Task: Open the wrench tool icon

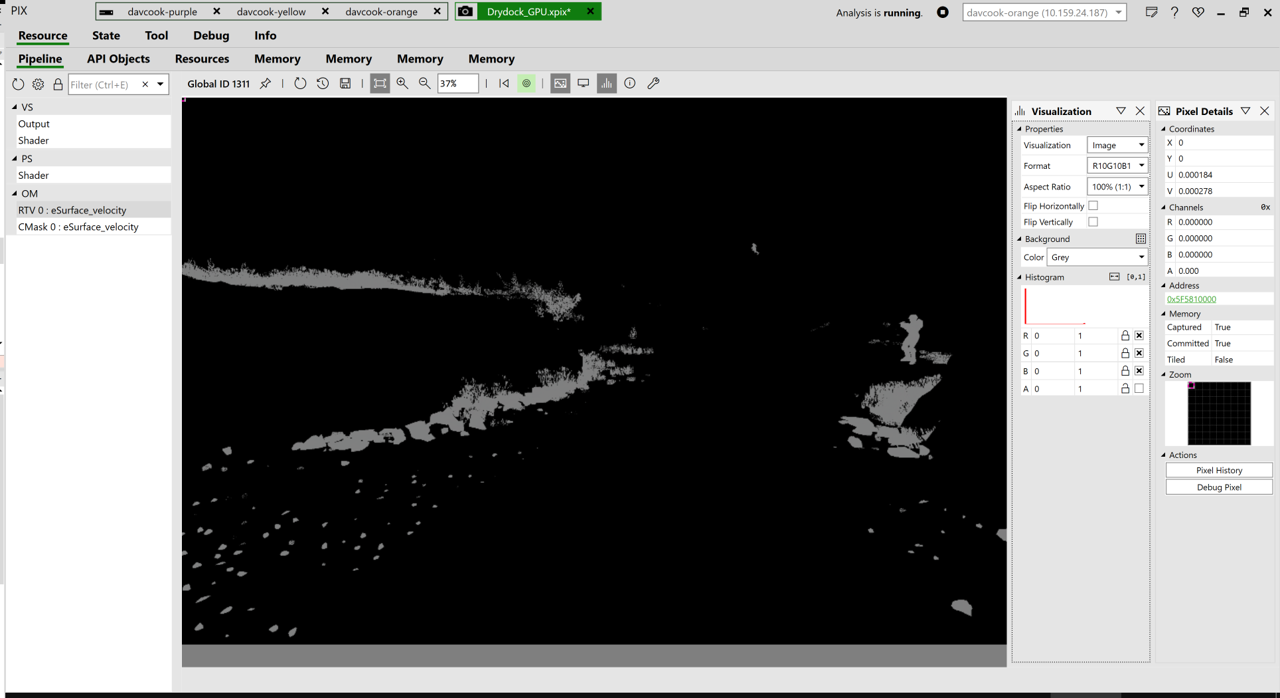Action: (x=653, y=84)
